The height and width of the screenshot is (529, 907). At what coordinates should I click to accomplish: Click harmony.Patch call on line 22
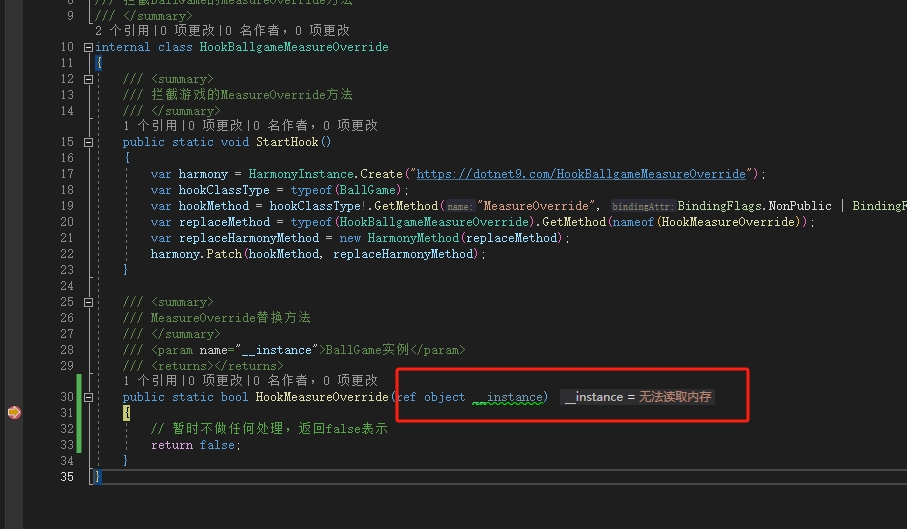tap(196, 254)
